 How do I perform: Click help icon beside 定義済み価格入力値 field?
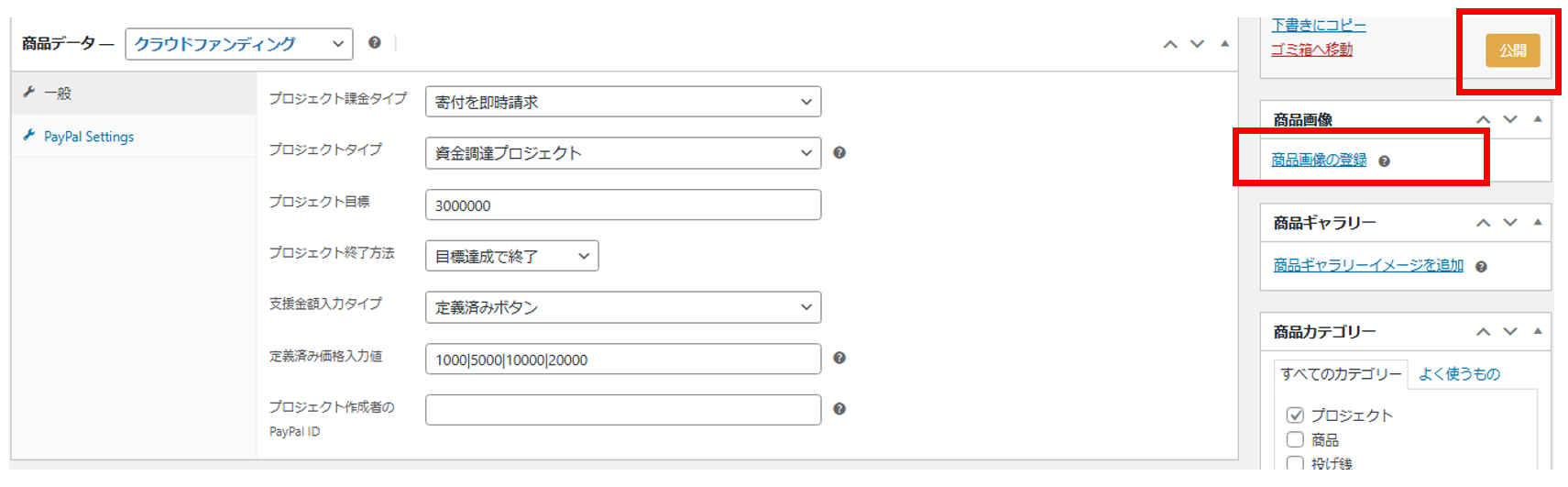[839, 359]
